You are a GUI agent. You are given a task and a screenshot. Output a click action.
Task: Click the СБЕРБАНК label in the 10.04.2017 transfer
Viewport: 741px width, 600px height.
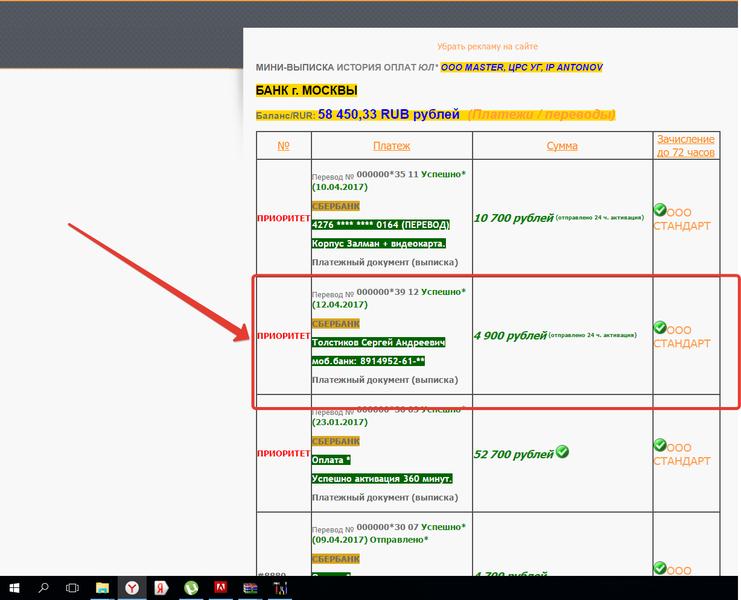click(336, 206)
